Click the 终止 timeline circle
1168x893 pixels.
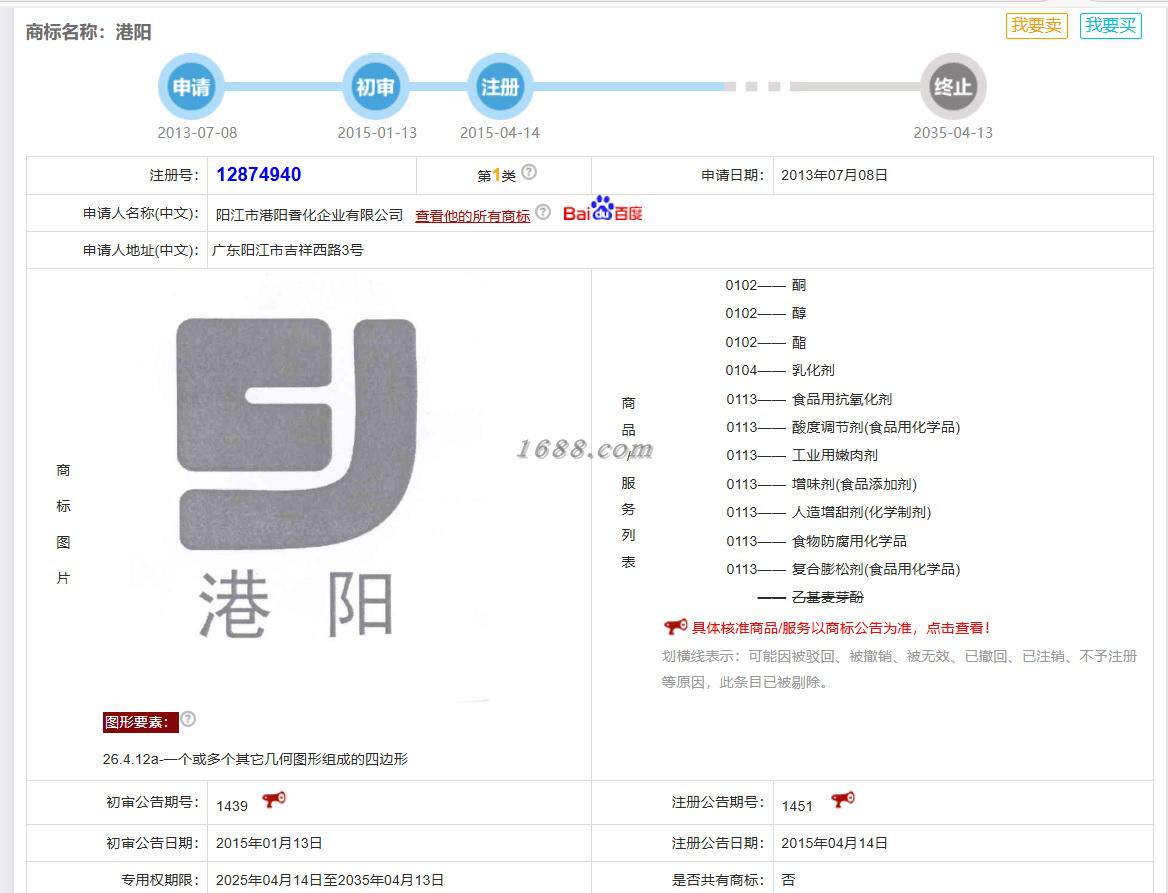point(953,87)
